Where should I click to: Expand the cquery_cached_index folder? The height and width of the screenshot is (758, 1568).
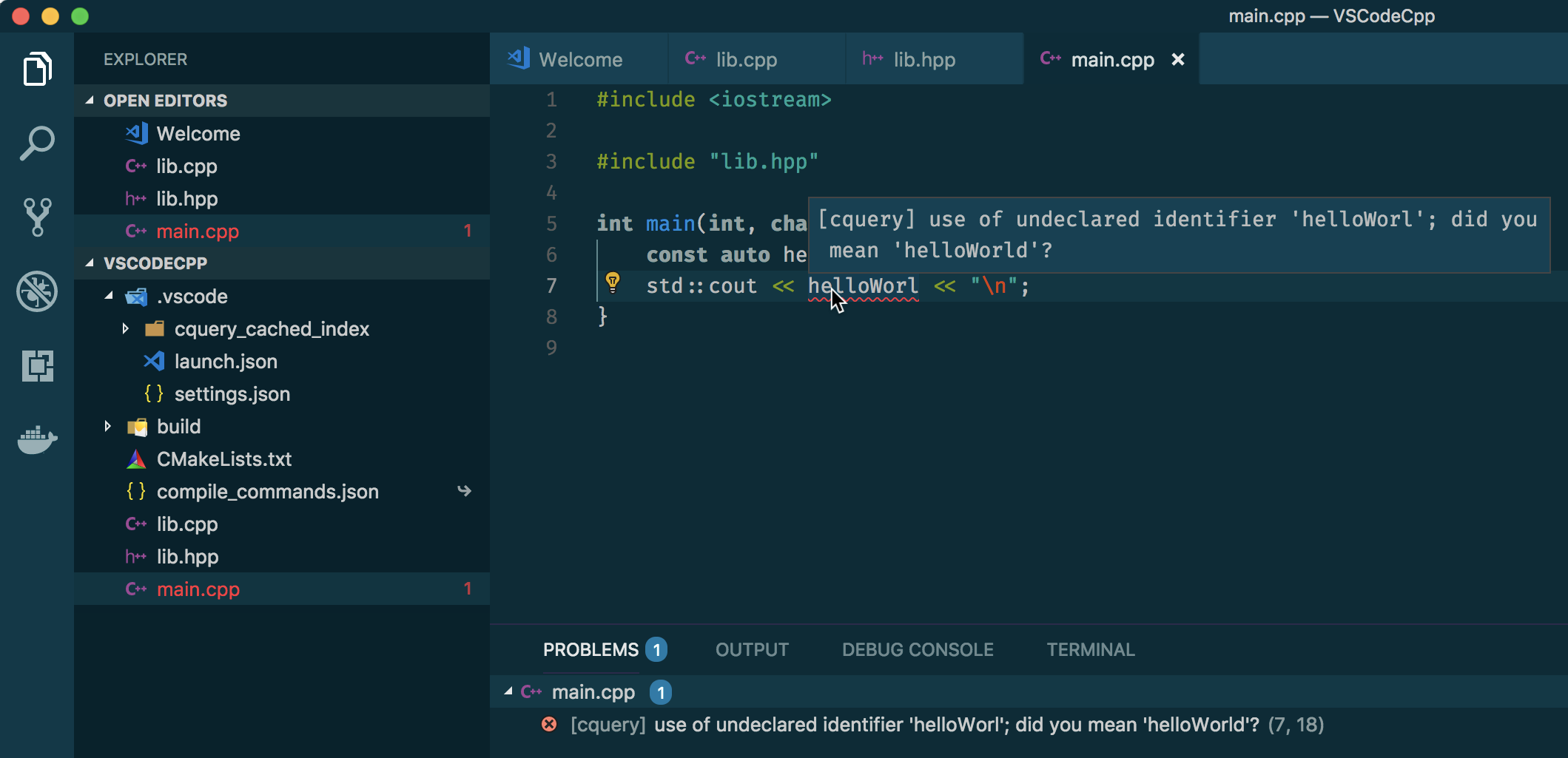[125, 328]
